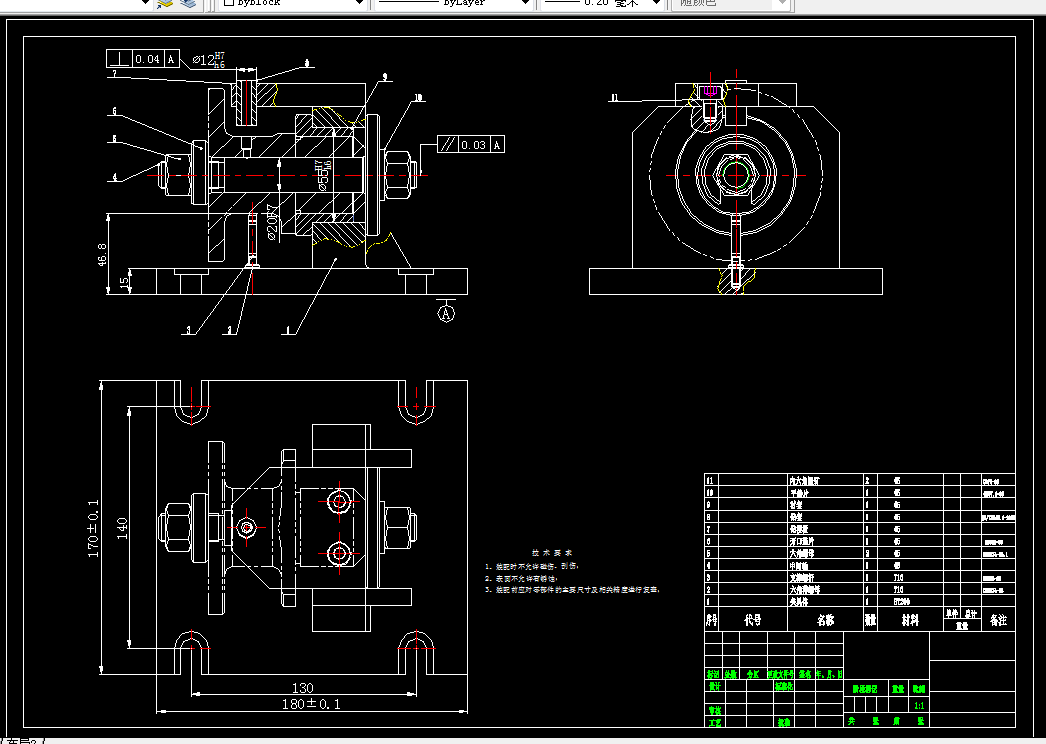
Task: Select the circled datum A symbol
Action: [446, 312]
